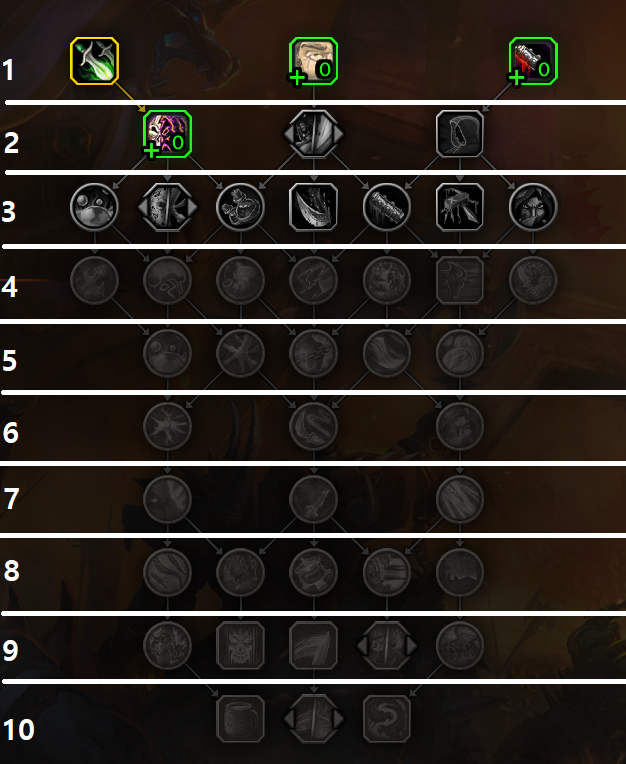Click the green plus on the garrote talent
The width and height of the screenshot is (626, 764).
[x=516, y=78]
